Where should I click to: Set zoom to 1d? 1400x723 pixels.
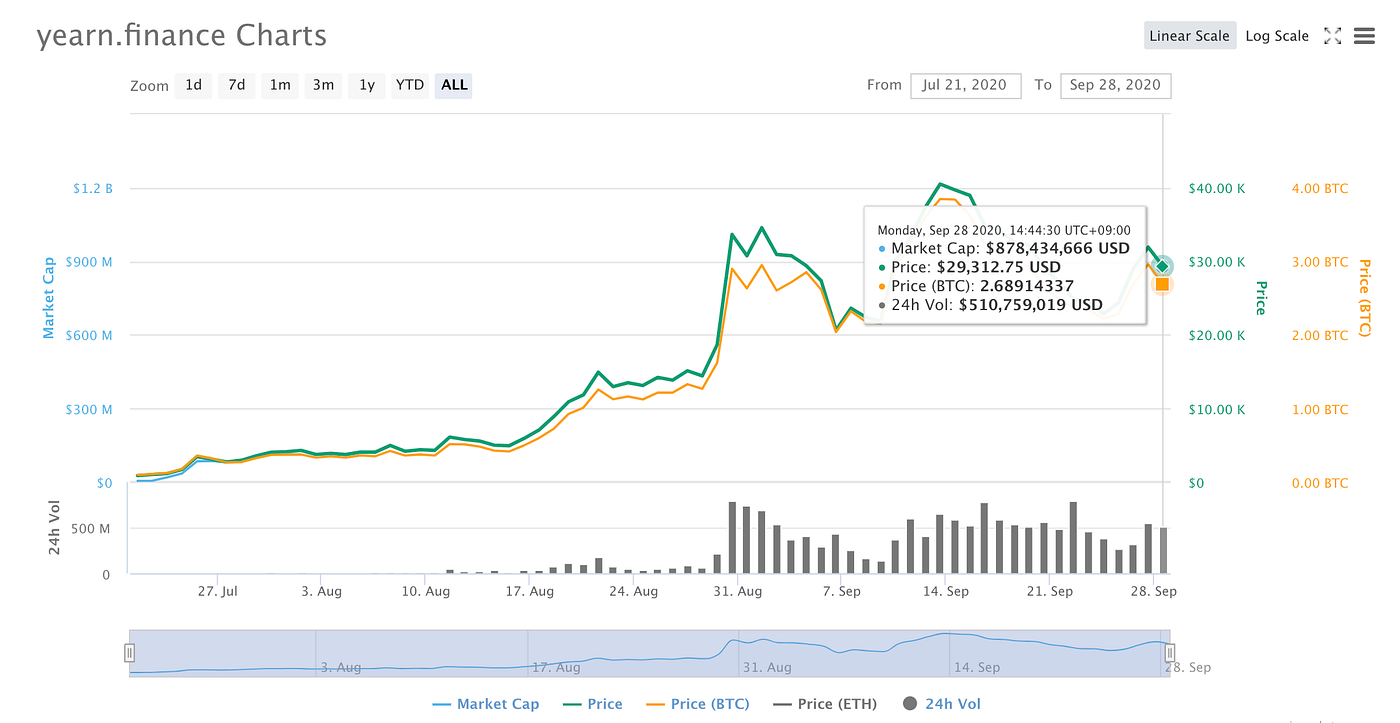[x=193, y=85]
